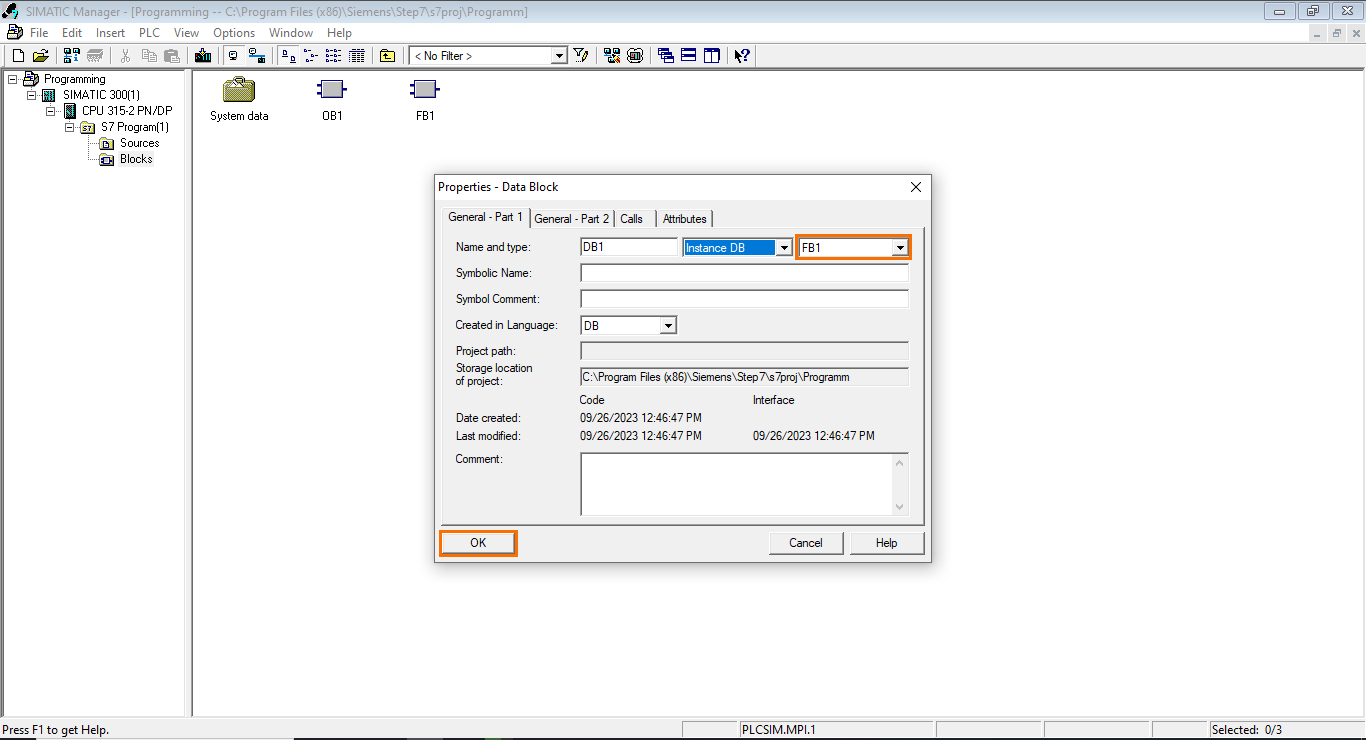Click the Cascade windows icon
The image size is (1366, 740).
[x=666, y=56]
